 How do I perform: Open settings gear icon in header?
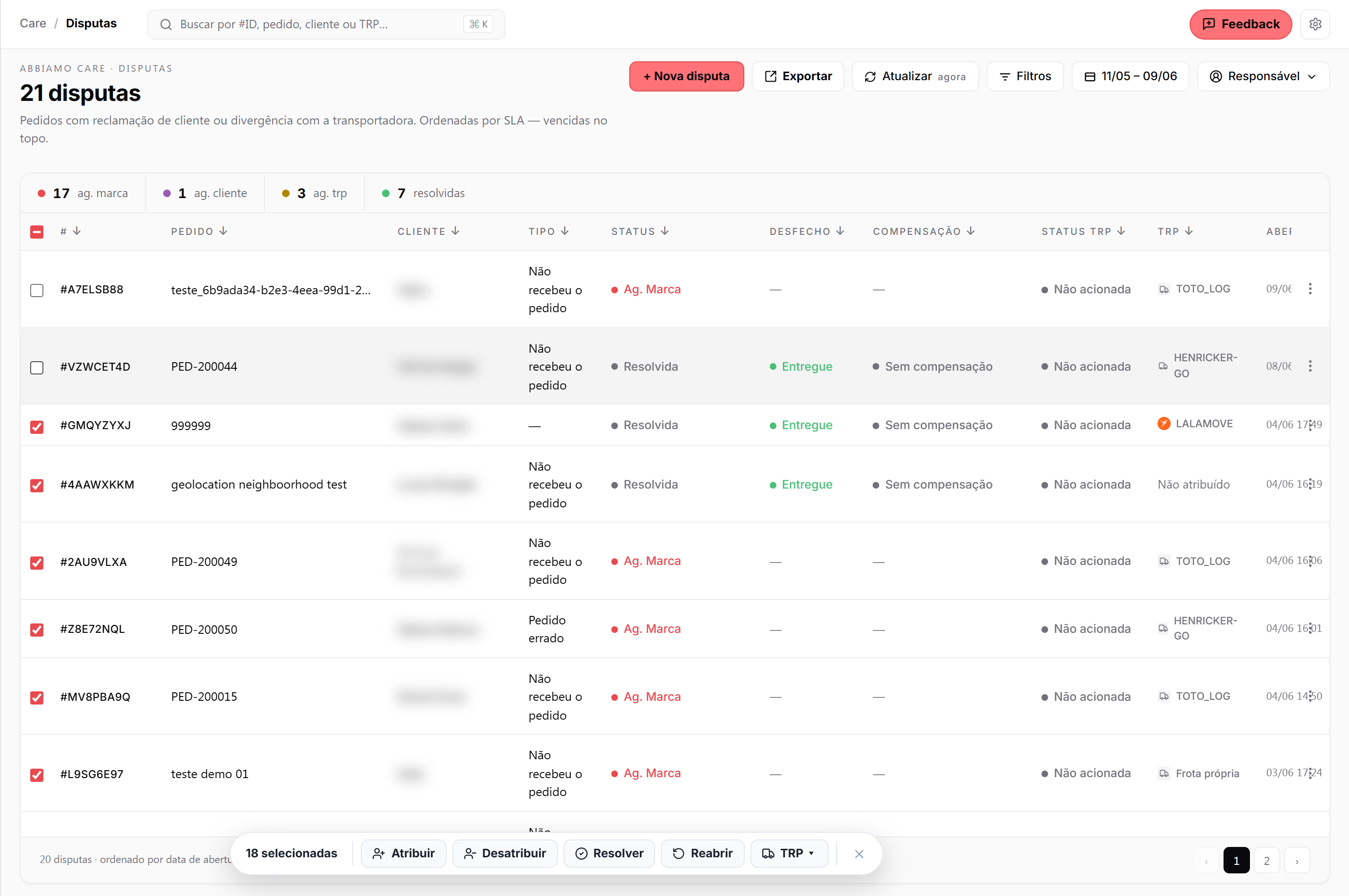(x=1315, y=24)
